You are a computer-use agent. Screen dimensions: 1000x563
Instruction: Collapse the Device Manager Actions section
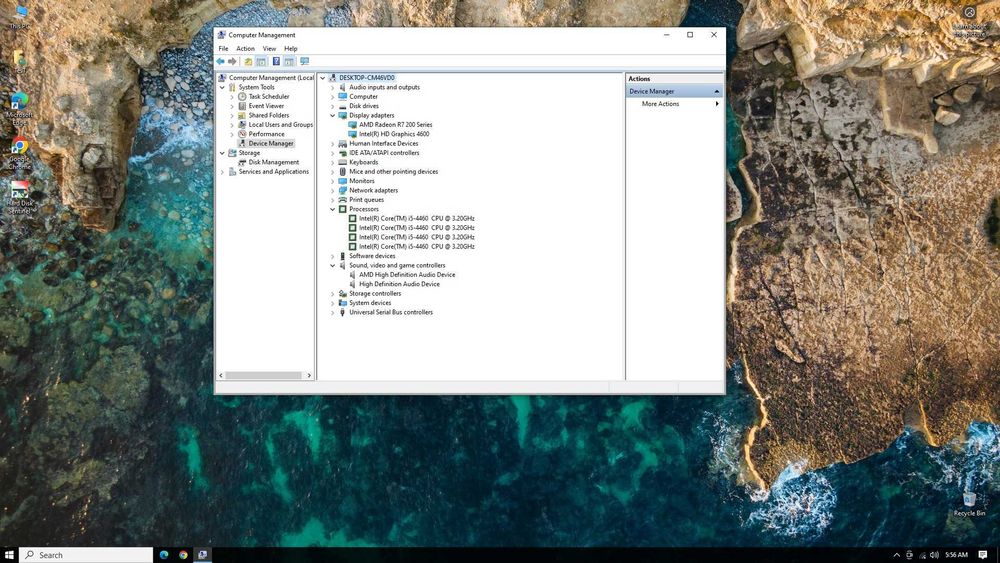coord(716,91)
